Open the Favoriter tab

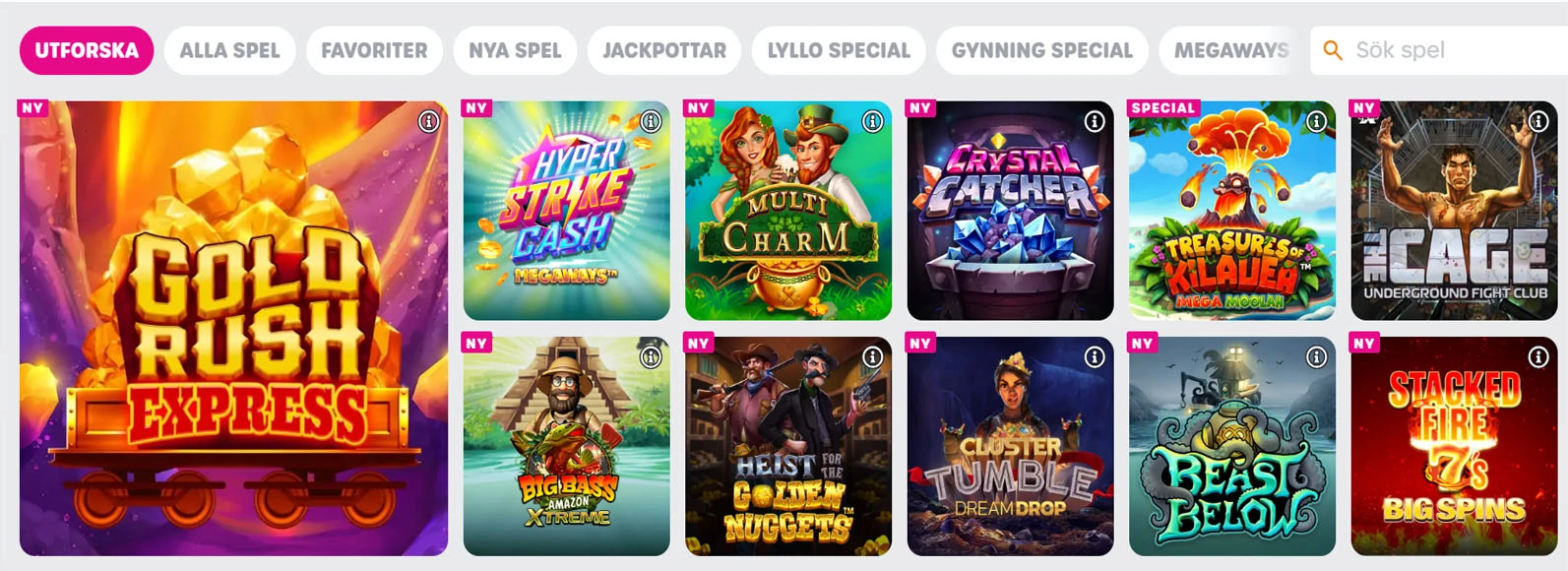[374, 50]
